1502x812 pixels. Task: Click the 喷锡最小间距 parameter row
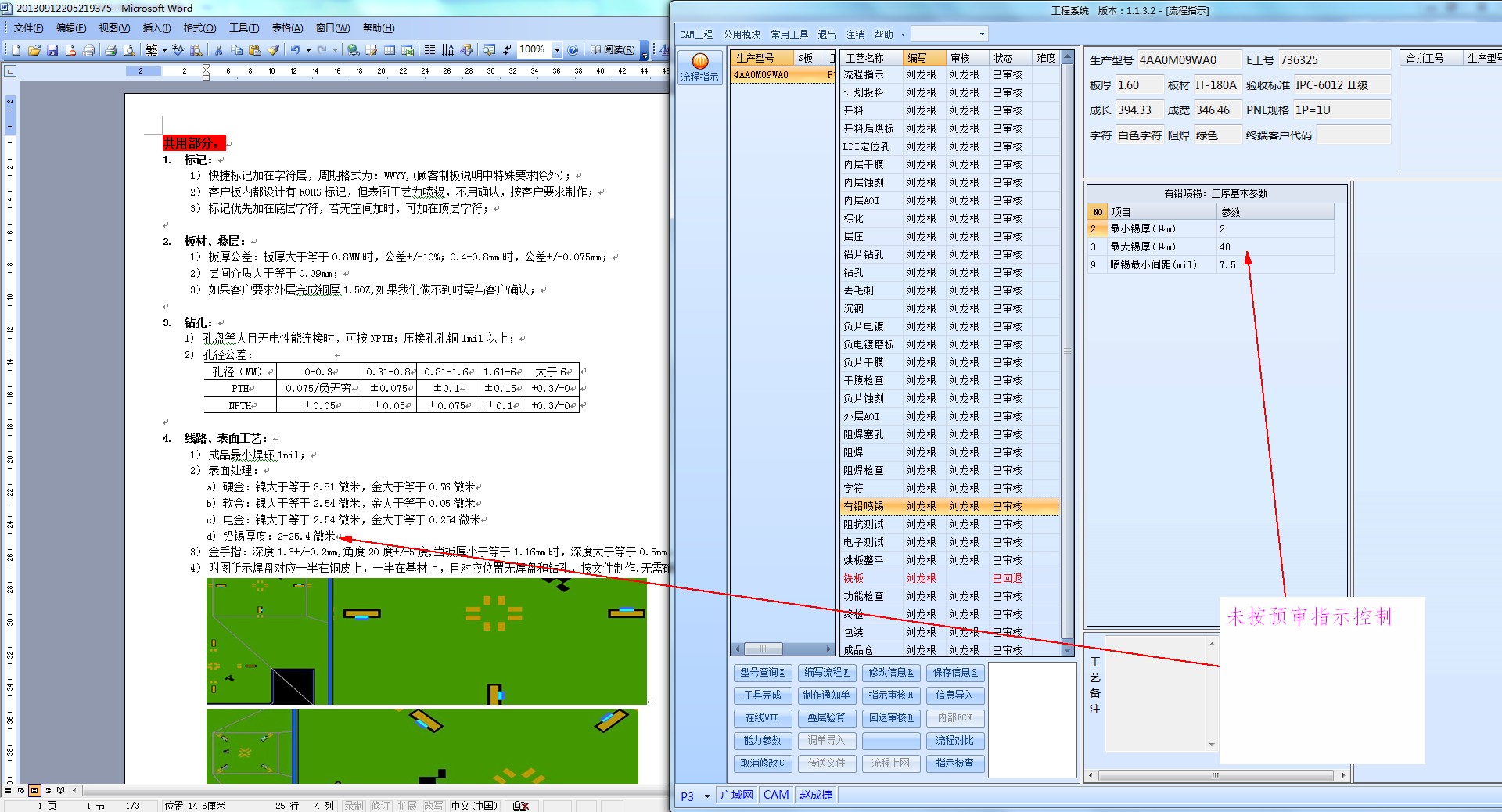click(1211, 264)
